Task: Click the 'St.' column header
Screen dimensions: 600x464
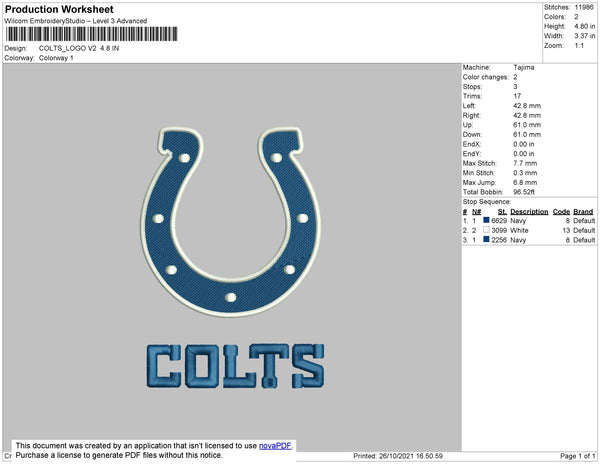Action: coord(502,212)
